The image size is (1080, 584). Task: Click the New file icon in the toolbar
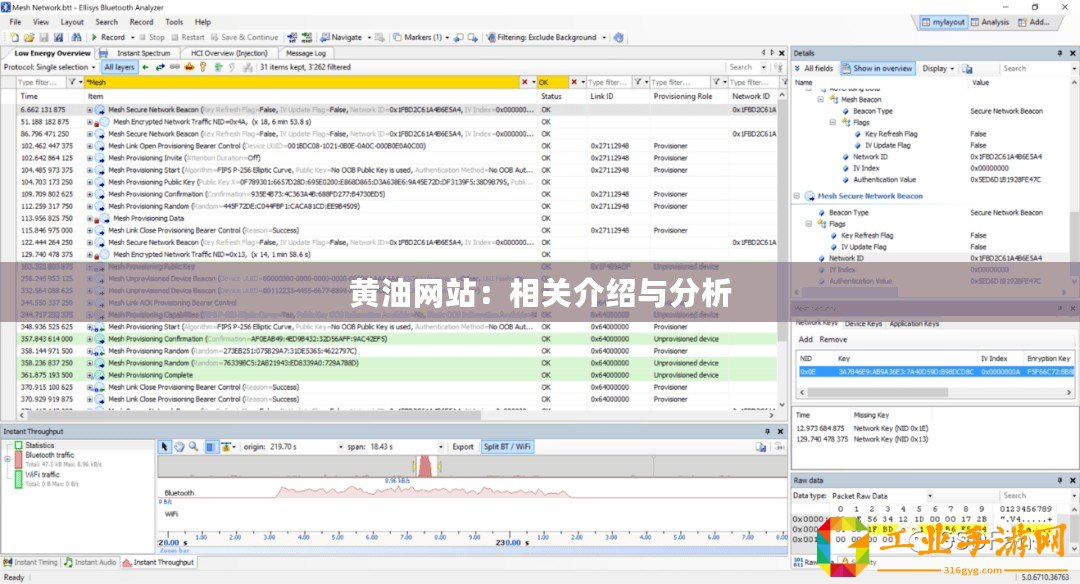pos(14,37)
